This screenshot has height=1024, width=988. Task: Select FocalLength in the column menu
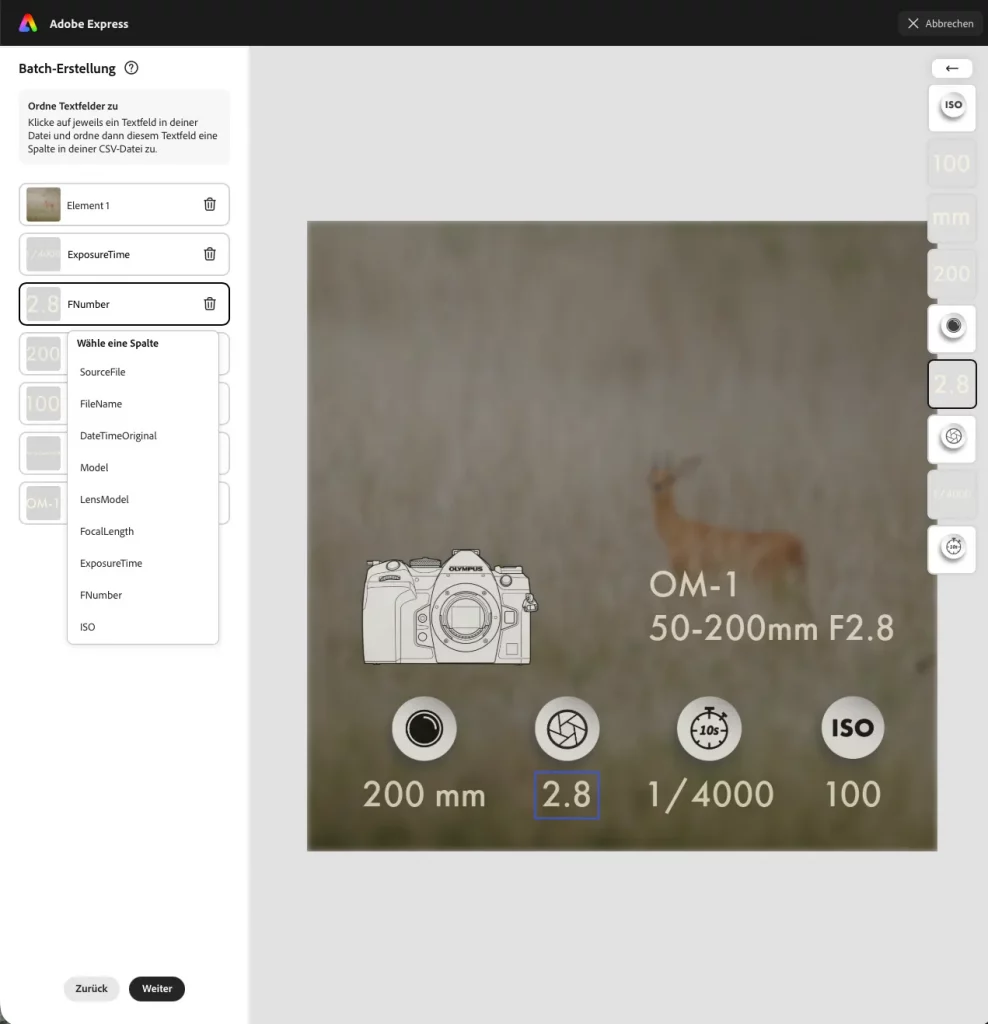[106, 531]
